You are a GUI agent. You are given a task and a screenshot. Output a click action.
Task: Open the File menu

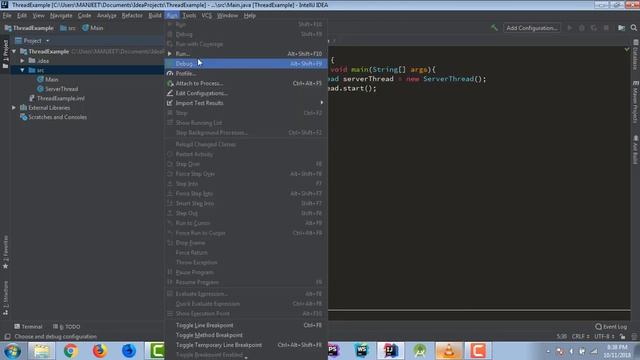(7, 16)
